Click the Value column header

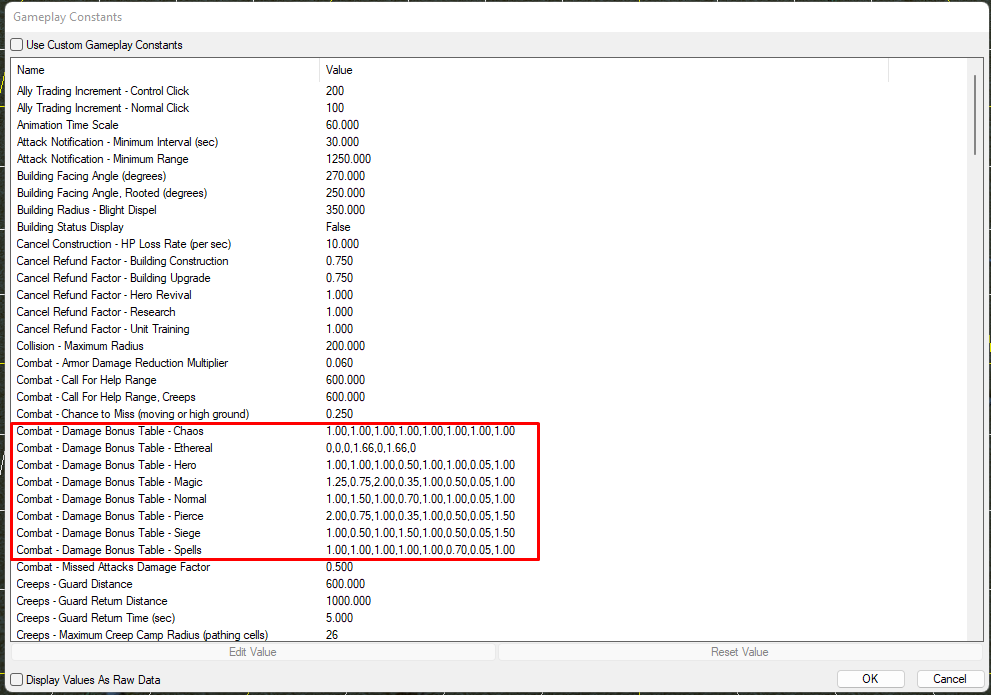point(604,70)
